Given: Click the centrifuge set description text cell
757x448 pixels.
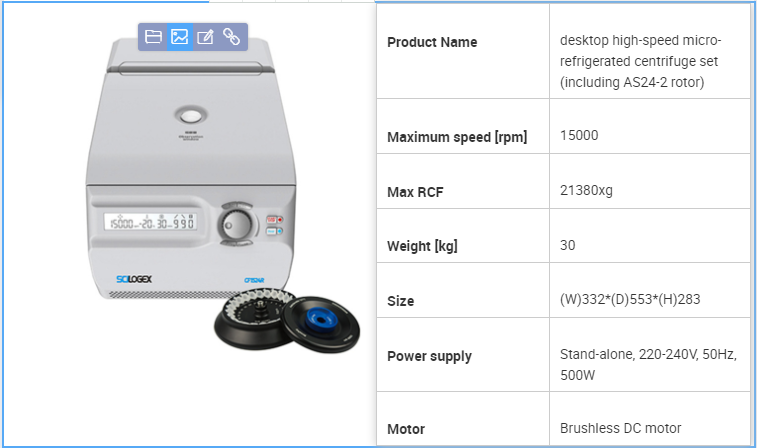Looking at the screenshot, I should tap(650, 51).
